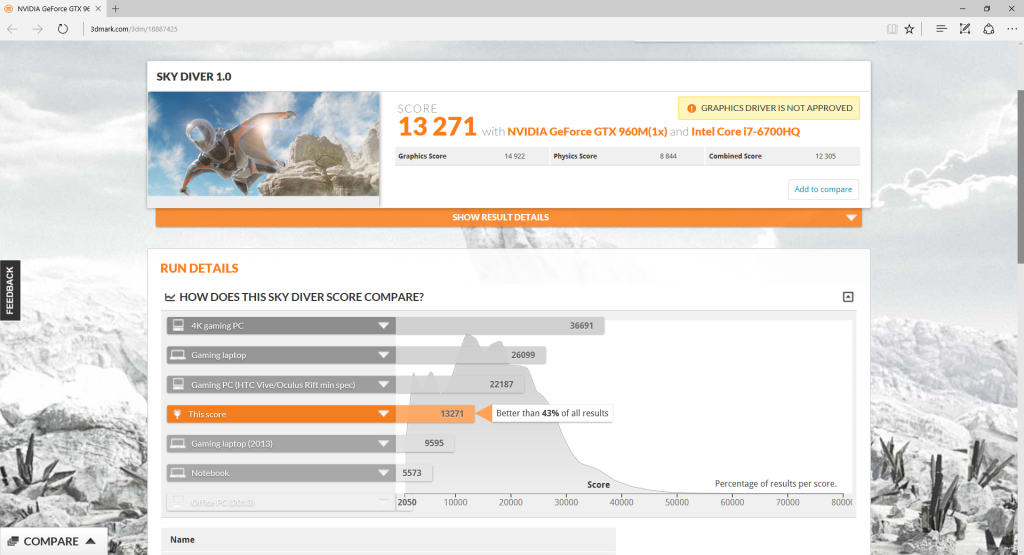Click the Gaming laptop (2013) icon
The image size is (1024, 555).
click(178, 443)
